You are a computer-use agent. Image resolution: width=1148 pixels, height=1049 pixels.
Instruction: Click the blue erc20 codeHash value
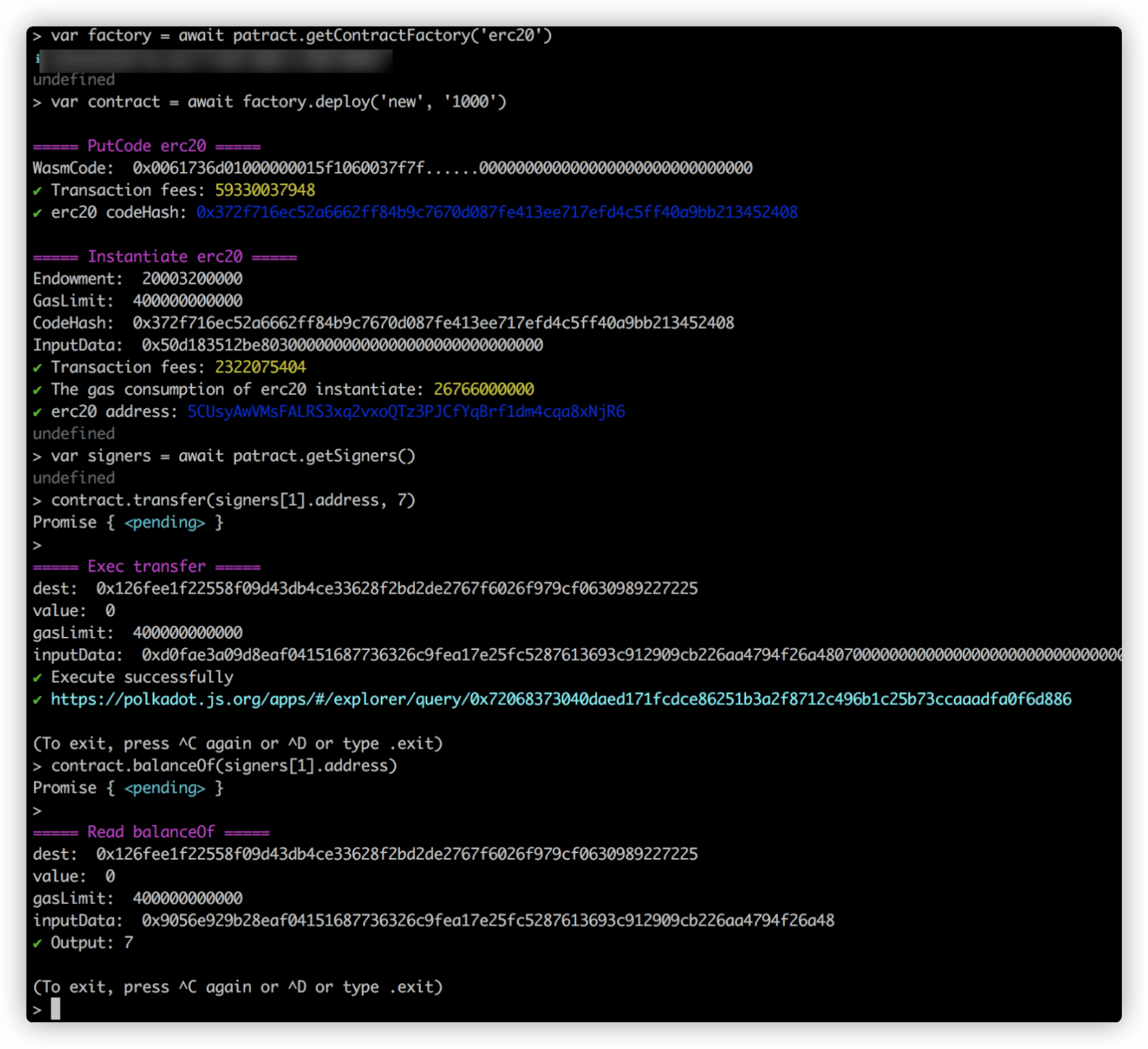click(496, 213)
